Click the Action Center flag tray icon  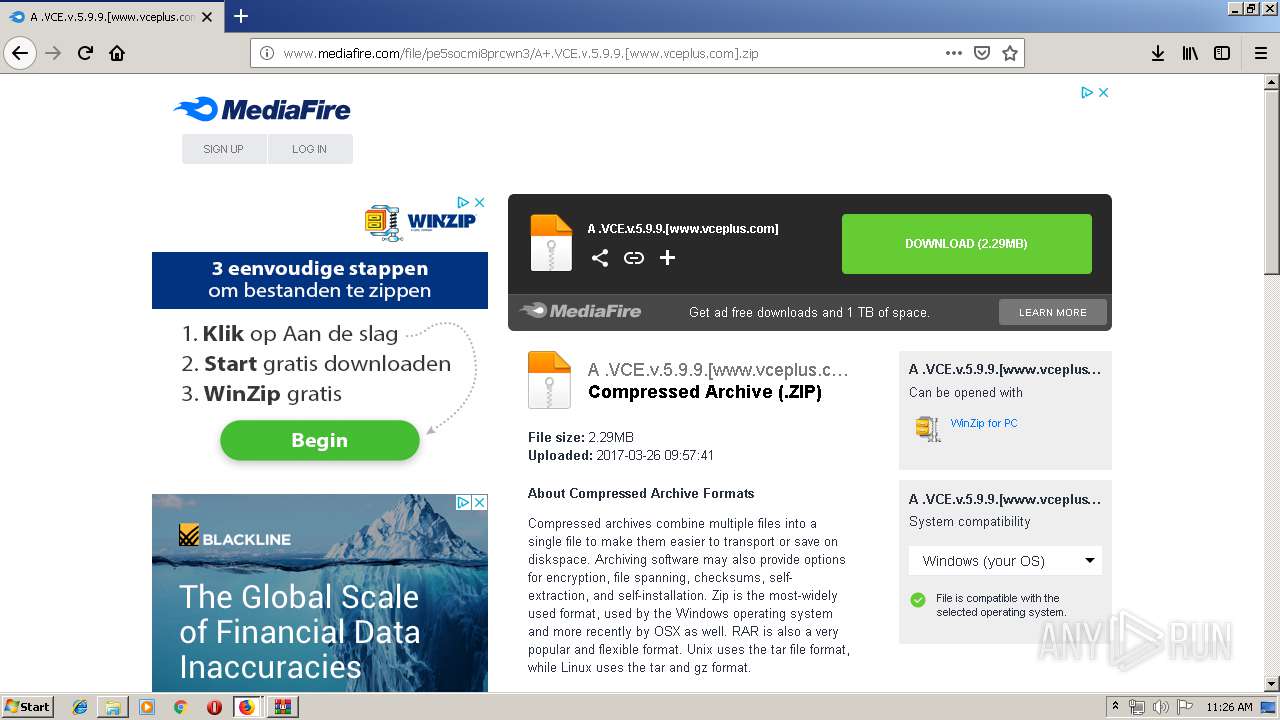pos(1186,707)
